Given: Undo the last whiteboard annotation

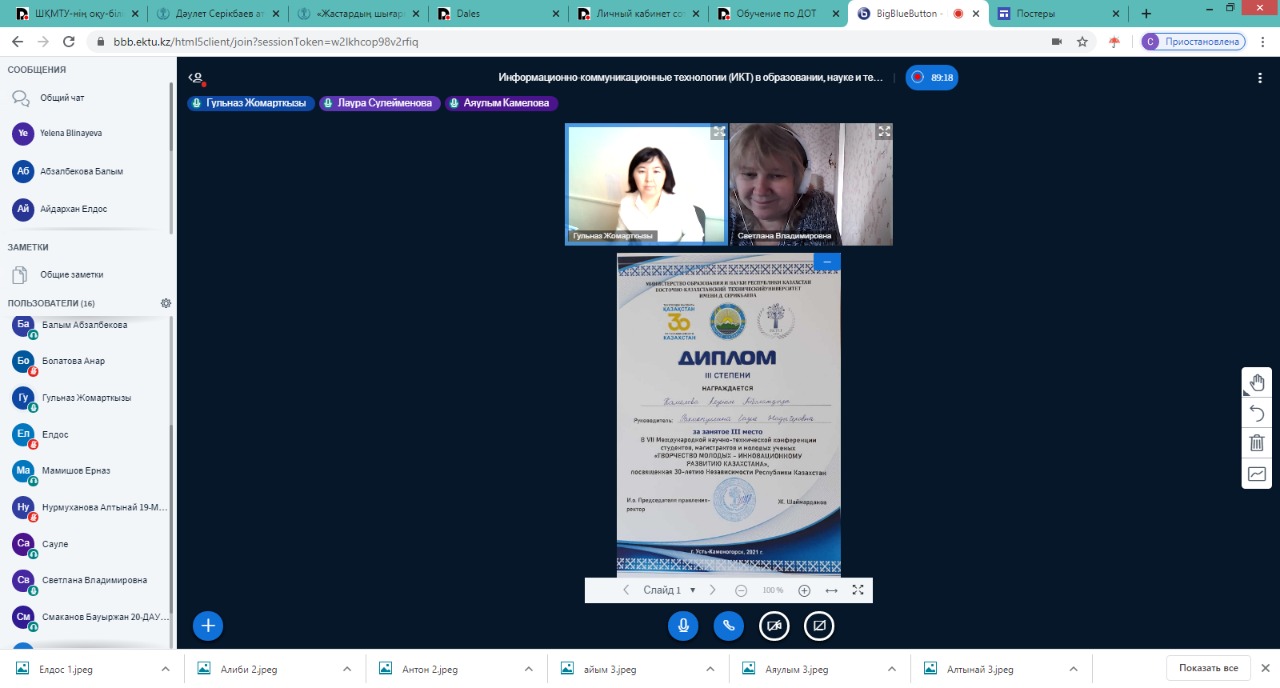Looking at the screenshot, I should 1257,413.
